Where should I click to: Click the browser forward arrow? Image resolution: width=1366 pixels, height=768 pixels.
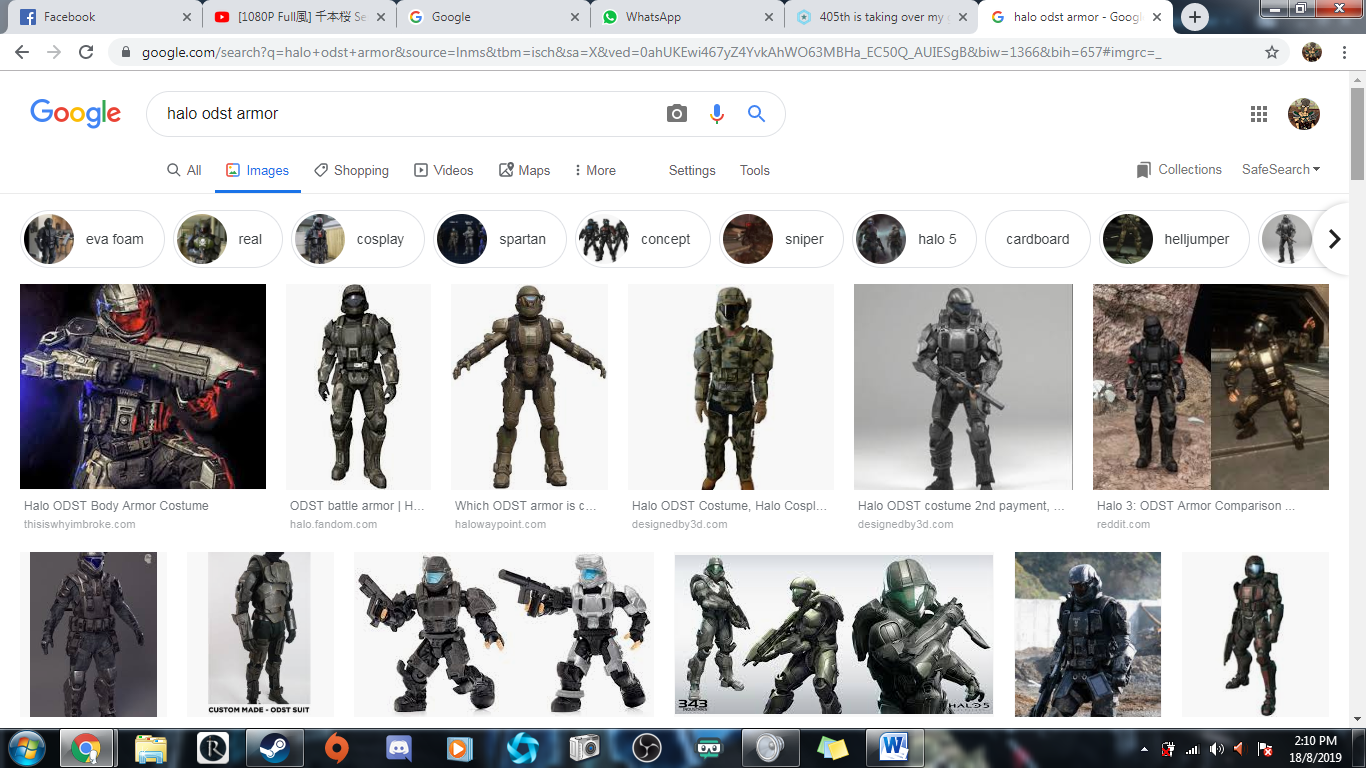(54, 52)
